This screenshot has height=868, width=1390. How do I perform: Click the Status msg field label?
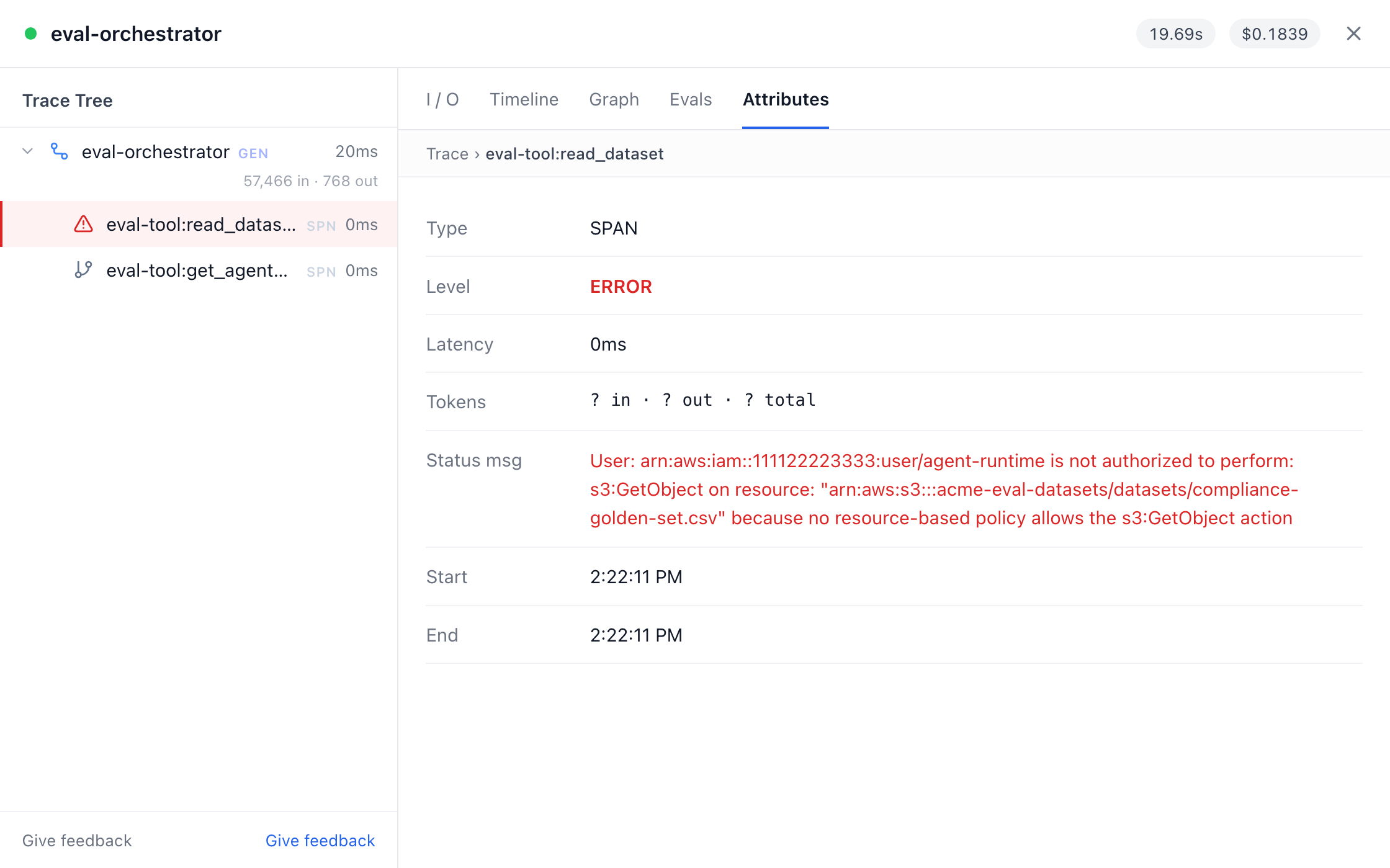pyautogui.click(x=474, y=460)
